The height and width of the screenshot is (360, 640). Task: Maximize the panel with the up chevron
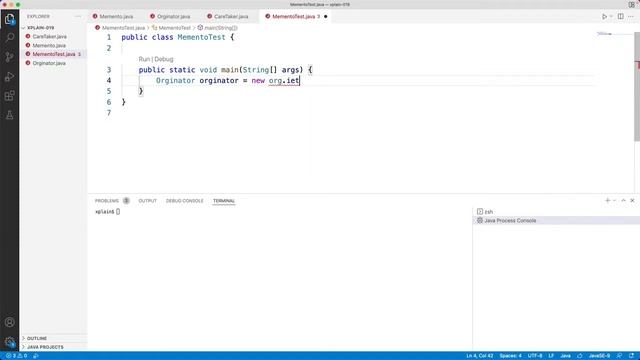623,200
